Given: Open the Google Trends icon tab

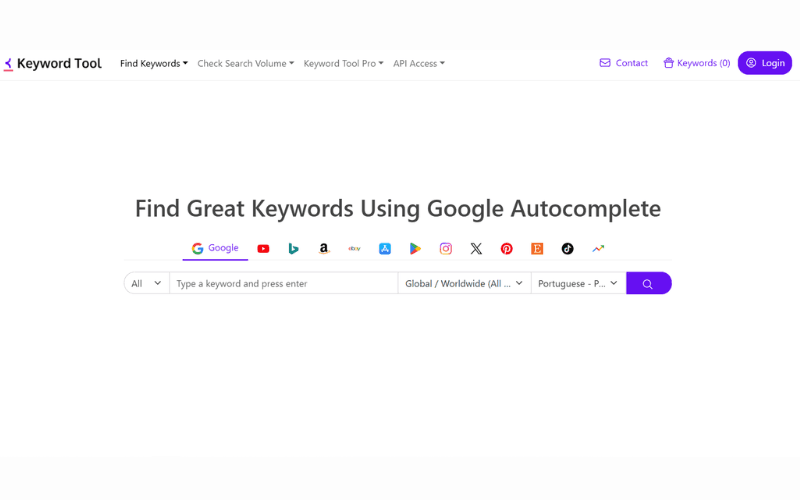Looking at the screenshot, I should point(598,249).
